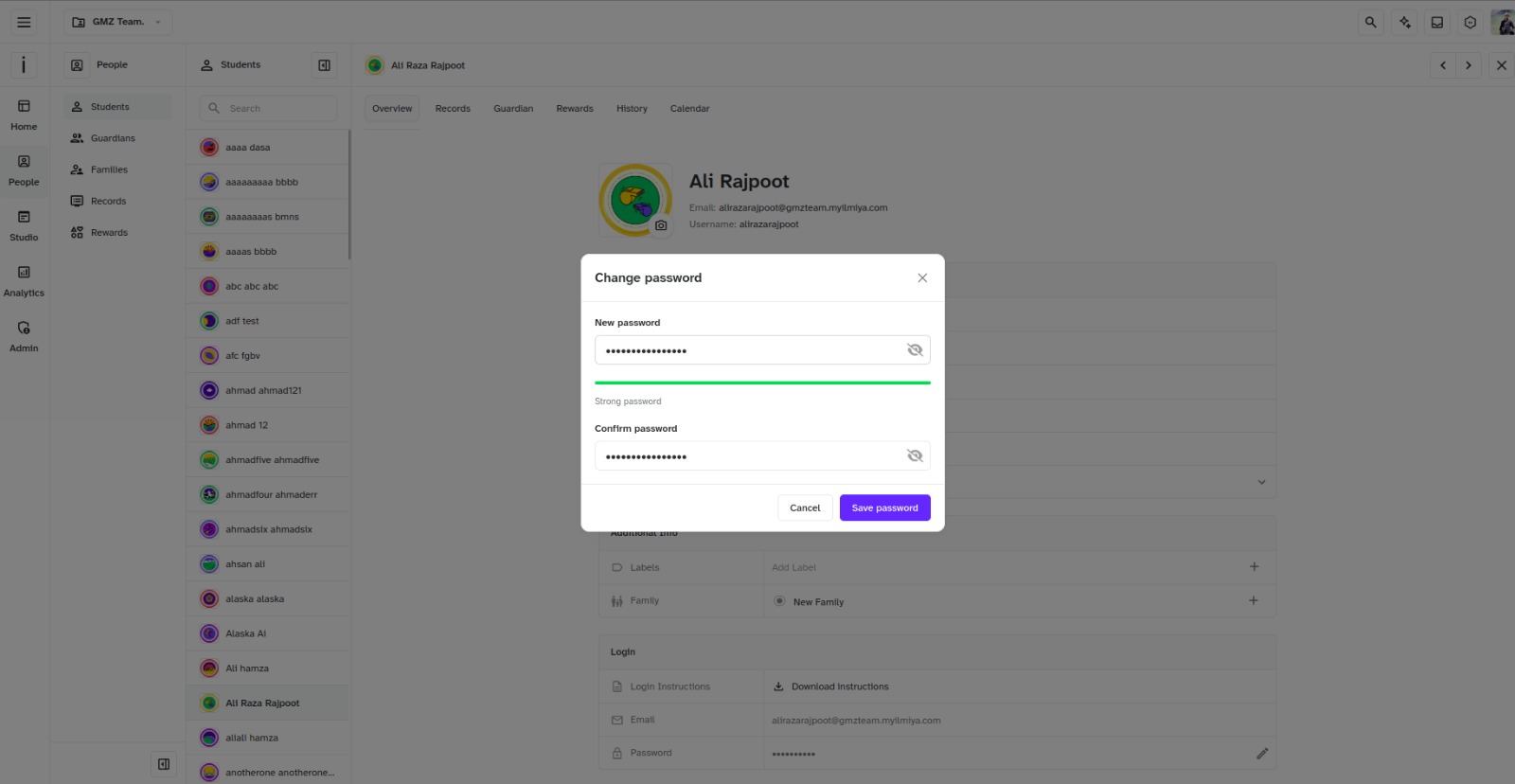Open People in the left rail
The height and width of the screenshot is (784, 1515).
click(x=24, y=170)
